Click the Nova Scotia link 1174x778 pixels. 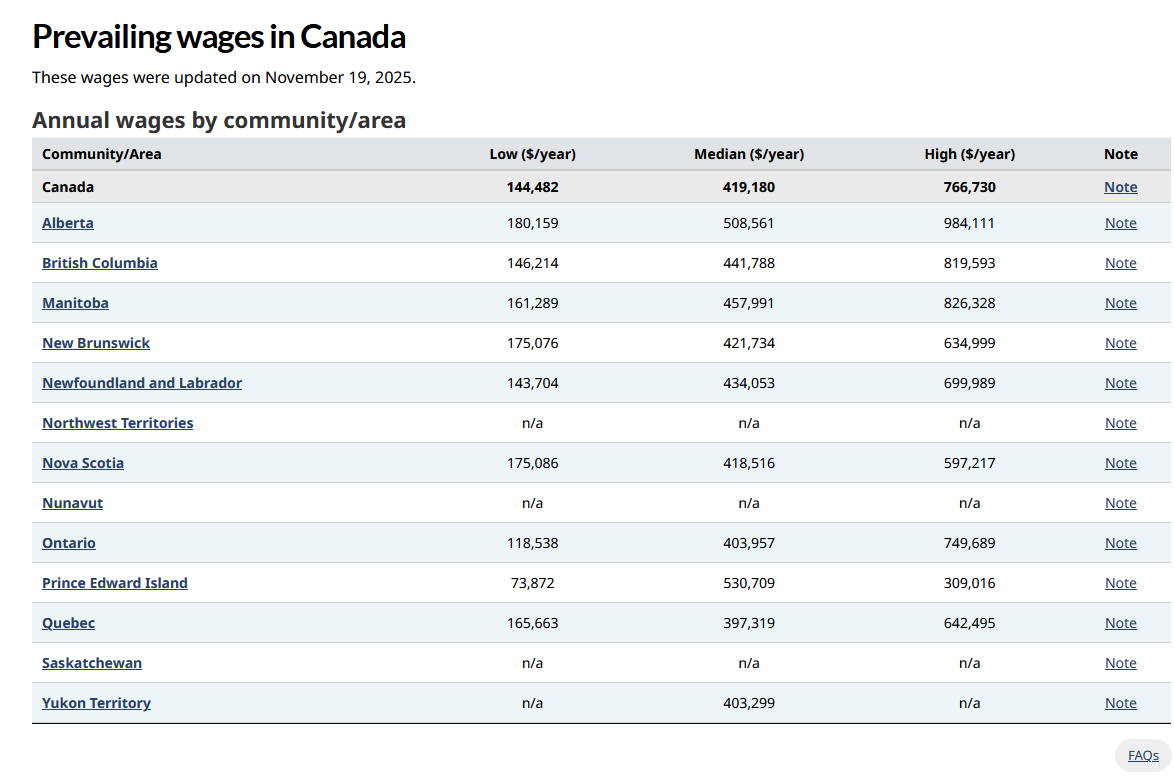[x=83, y=463]
